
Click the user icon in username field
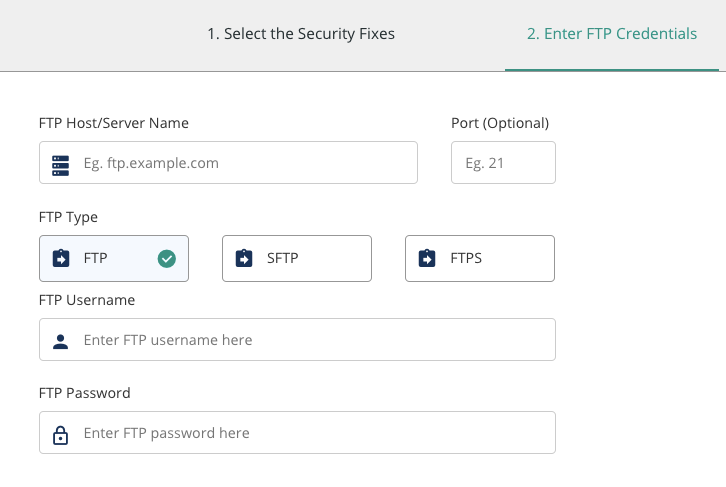tap(61, 341)
